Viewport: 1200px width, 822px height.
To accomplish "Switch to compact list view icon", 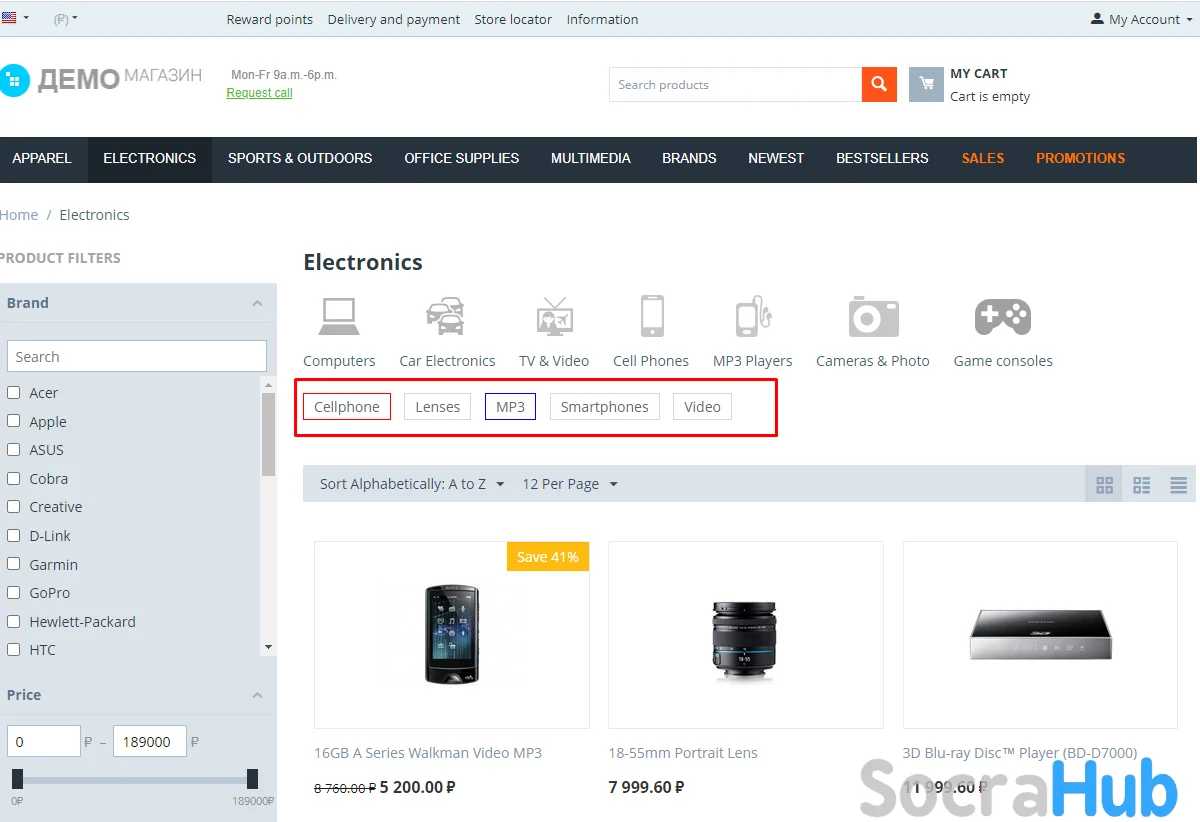I will (x=1178, y=485).
